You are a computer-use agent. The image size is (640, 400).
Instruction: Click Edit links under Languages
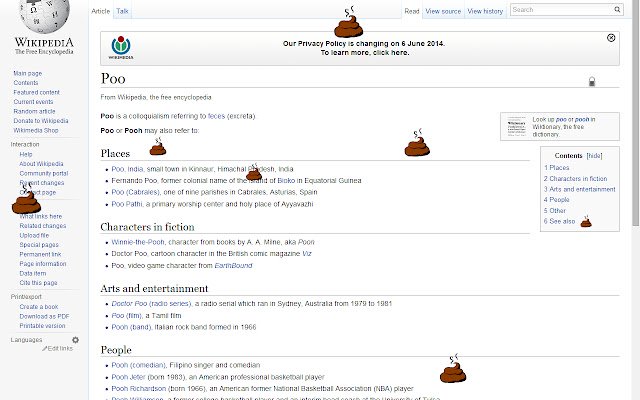click(x=58, y=349)
